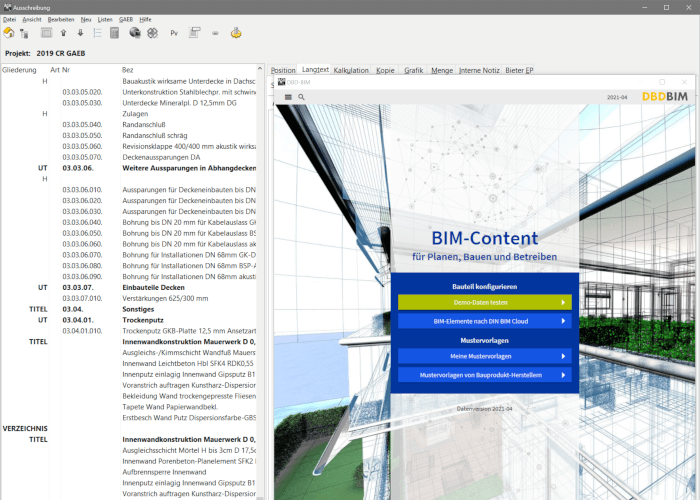The height and width of the screenshot is (500, 700).
Task: Switch to the Position tab
Action: click(x=283, y=70)
